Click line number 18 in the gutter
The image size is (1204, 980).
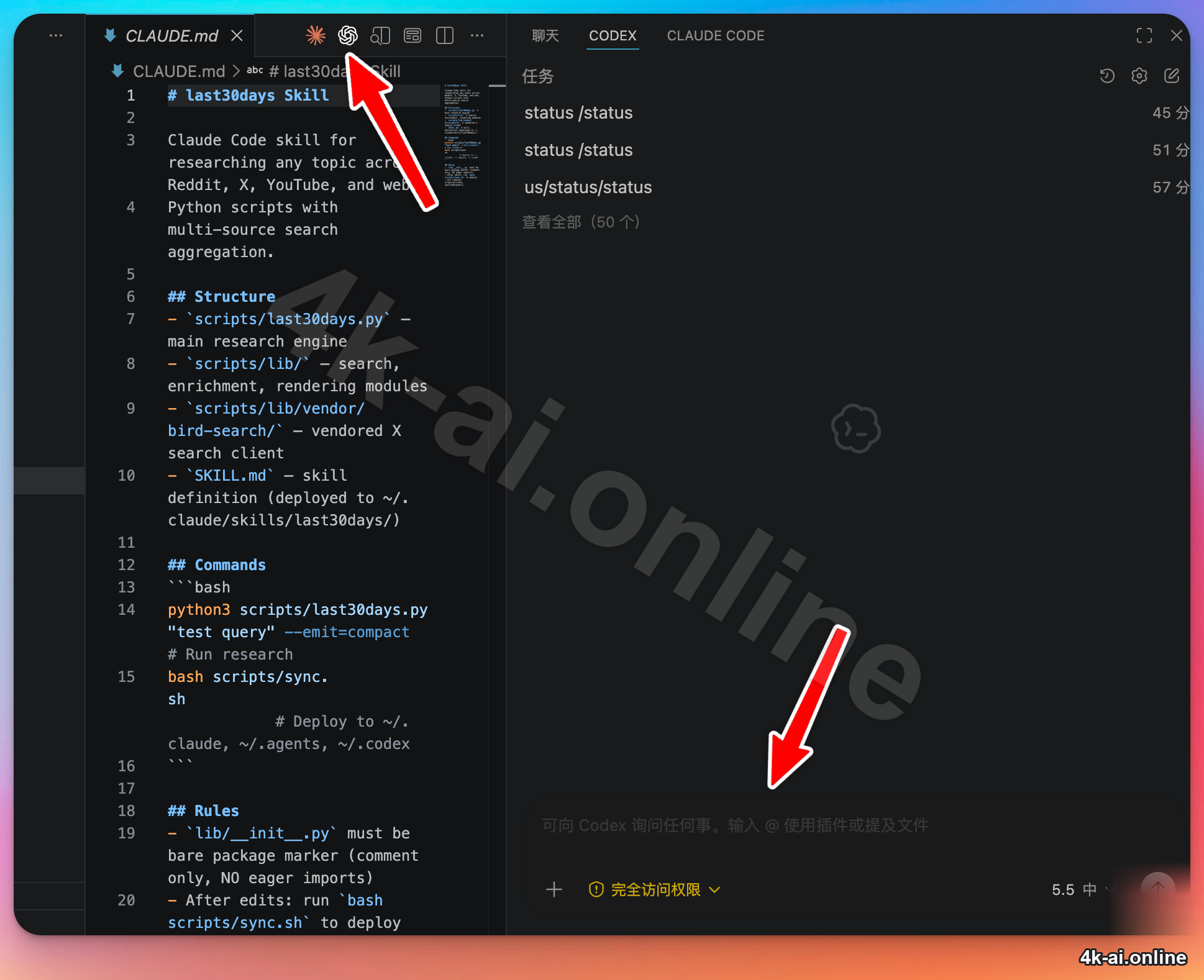[x=126, y=810]
